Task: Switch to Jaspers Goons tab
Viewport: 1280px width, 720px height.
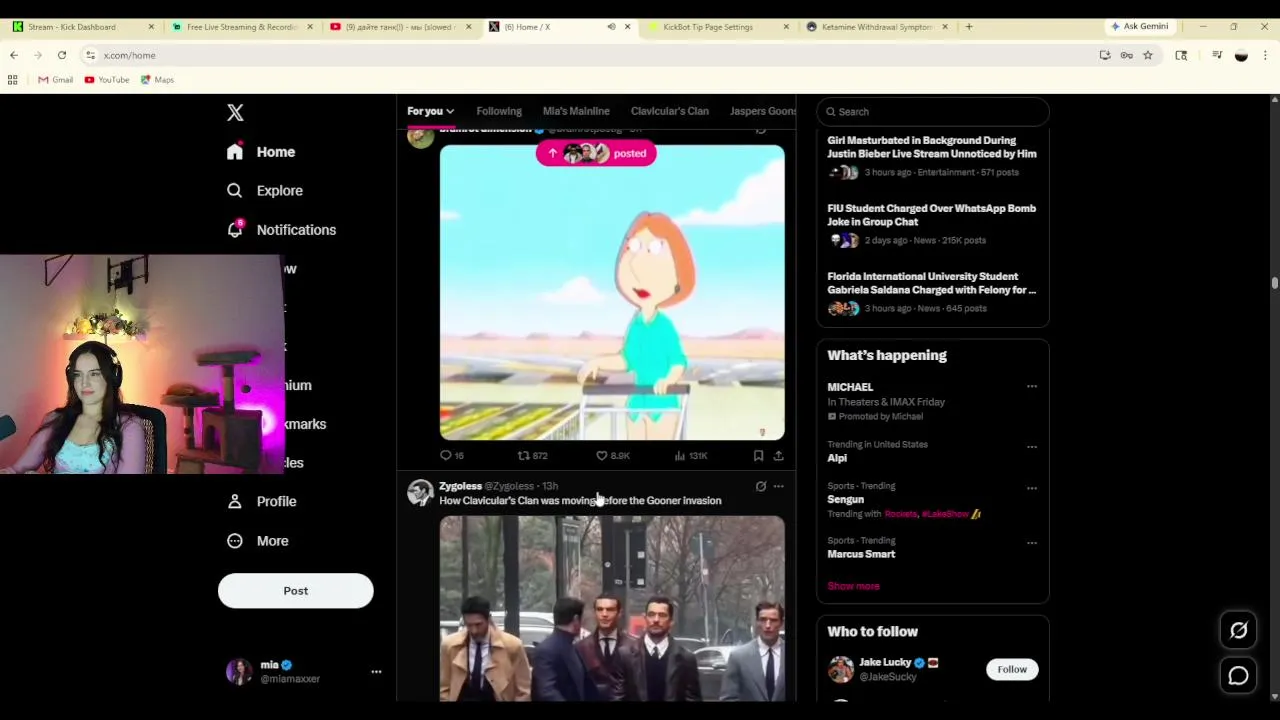Action: (763, 111)
